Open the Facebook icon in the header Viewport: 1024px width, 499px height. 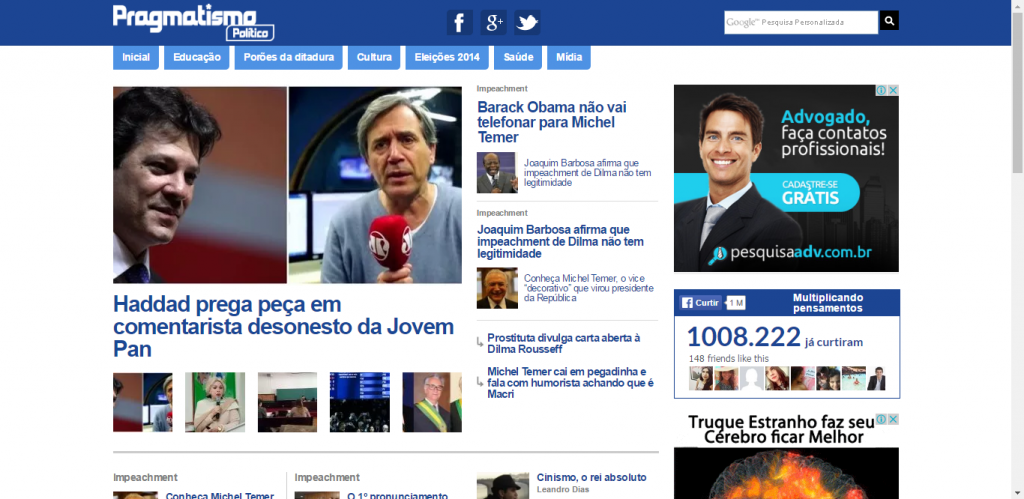[x=459, y=23]
